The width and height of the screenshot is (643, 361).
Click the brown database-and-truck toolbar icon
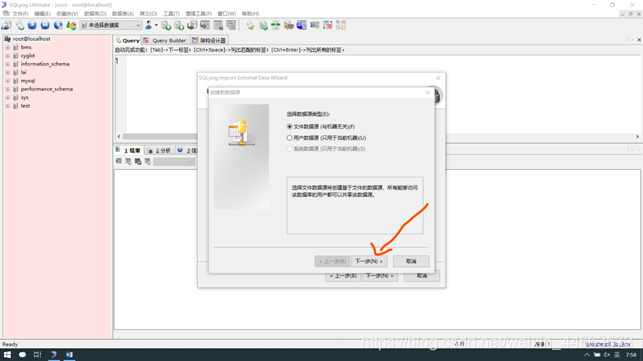(x=289, y=25)
